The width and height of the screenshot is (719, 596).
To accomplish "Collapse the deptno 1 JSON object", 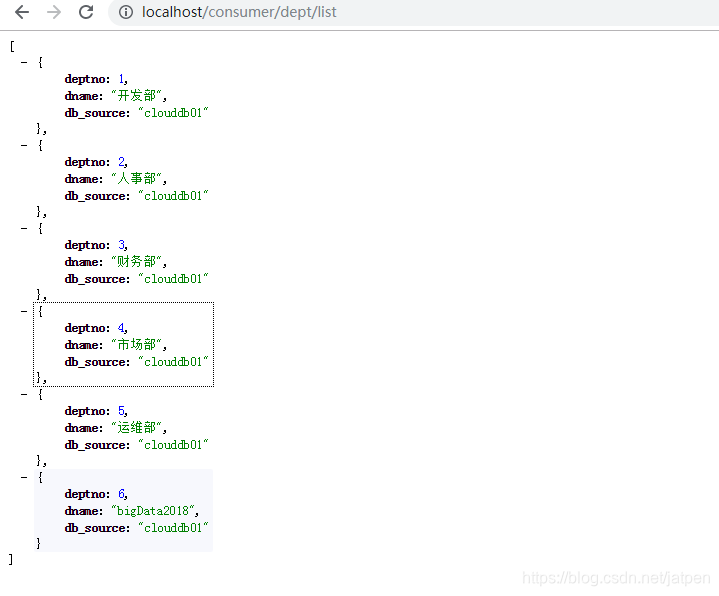I will 24,62.
